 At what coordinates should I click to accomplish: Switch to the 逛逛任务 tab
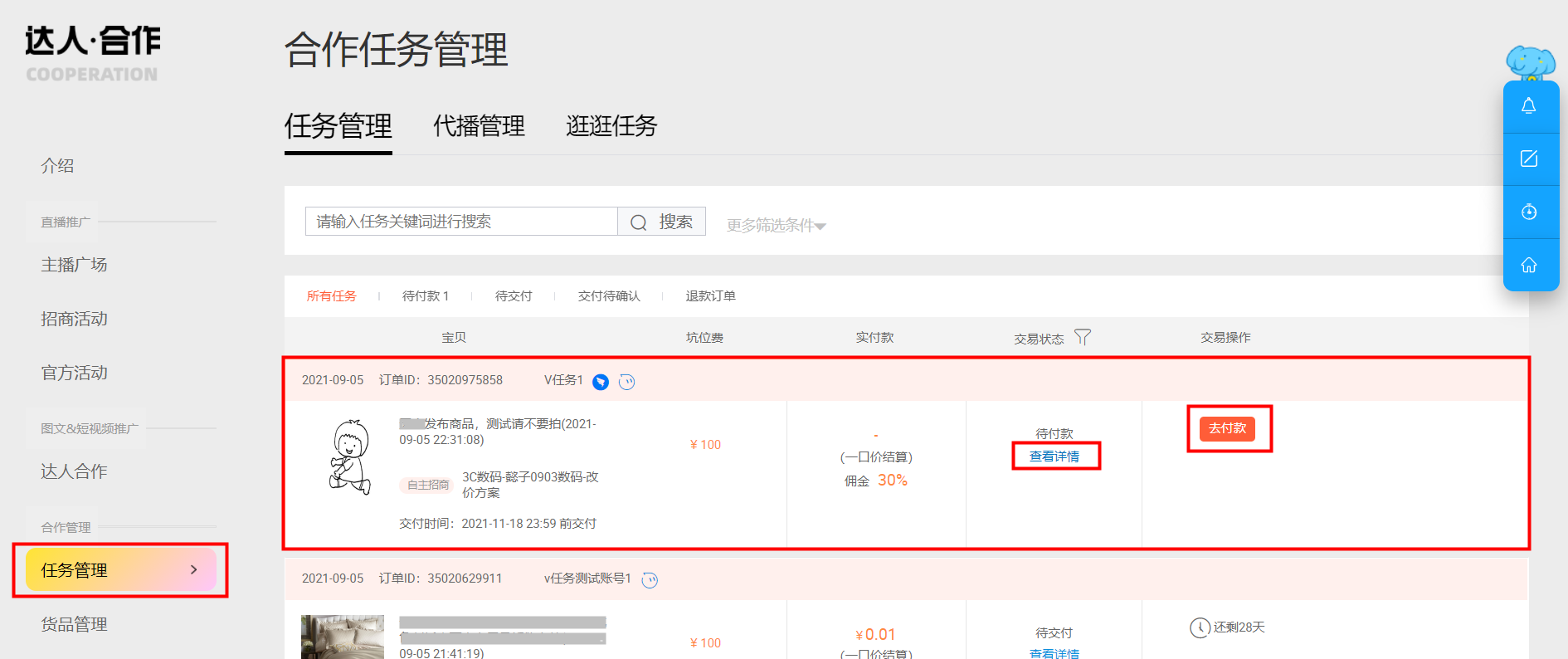click(611, 126)
